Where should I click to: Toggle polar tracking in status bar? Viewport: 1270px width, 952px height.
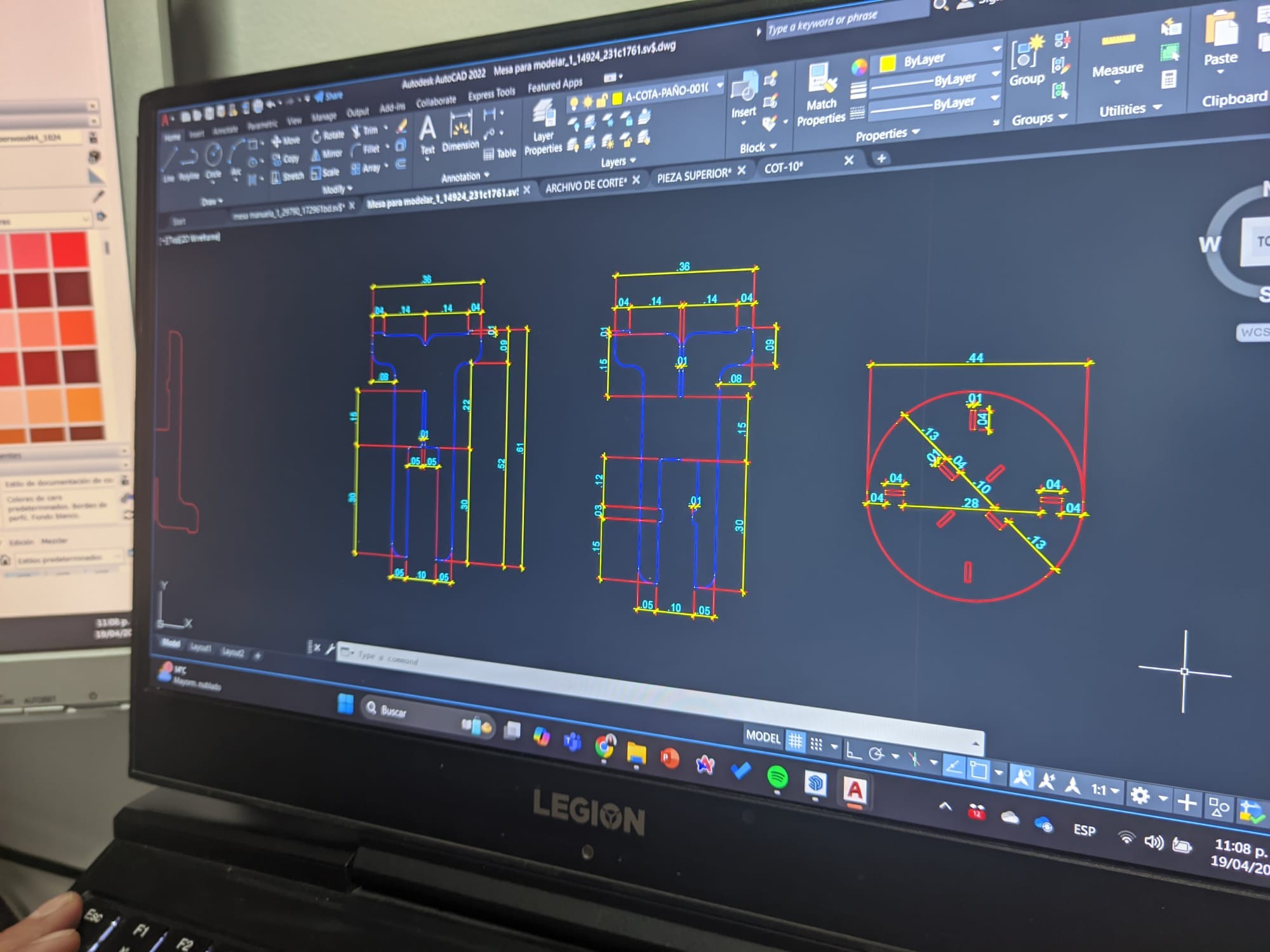[x=876, y=753]
